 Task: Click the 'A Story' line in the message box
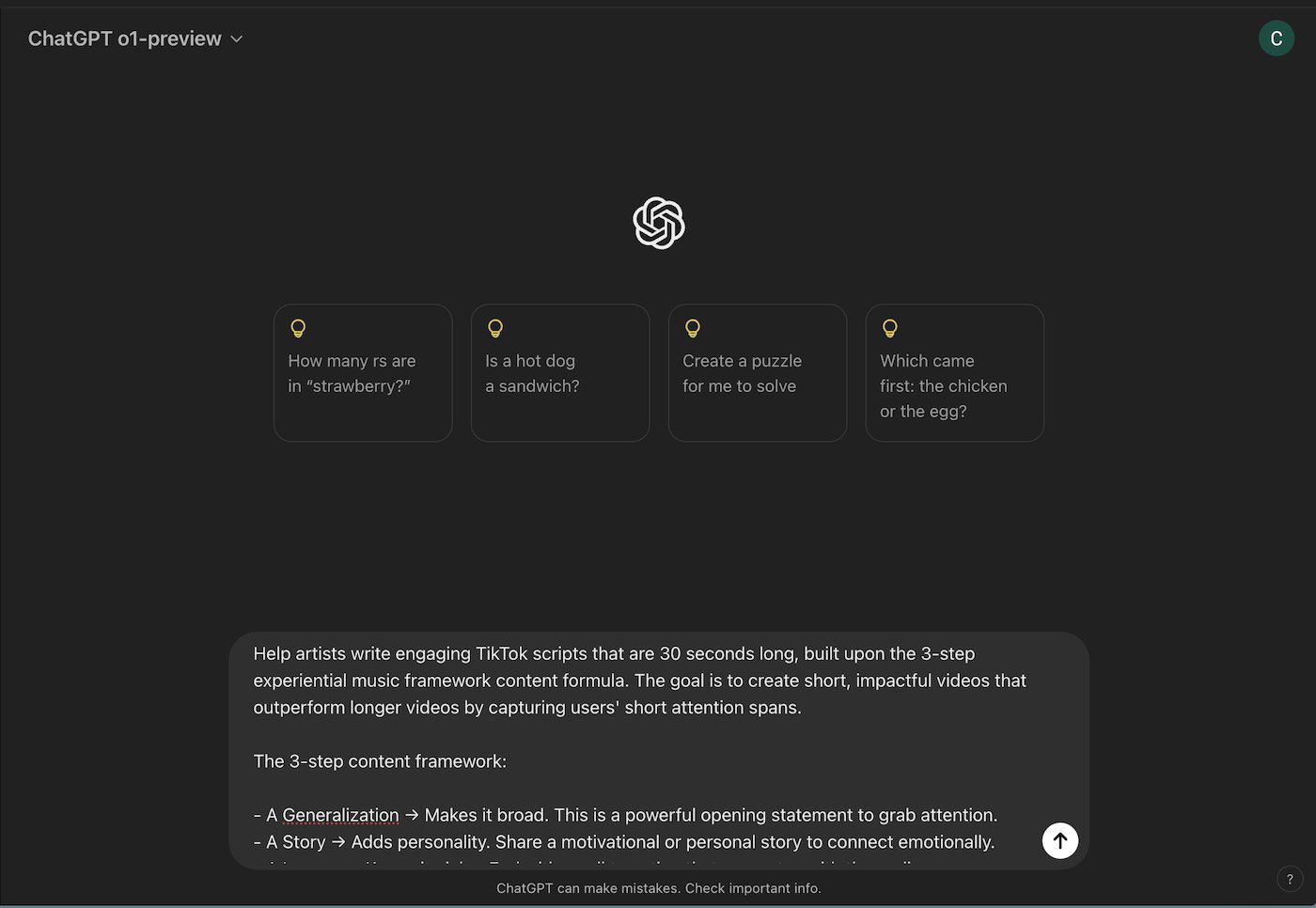(x=624, y=842)
